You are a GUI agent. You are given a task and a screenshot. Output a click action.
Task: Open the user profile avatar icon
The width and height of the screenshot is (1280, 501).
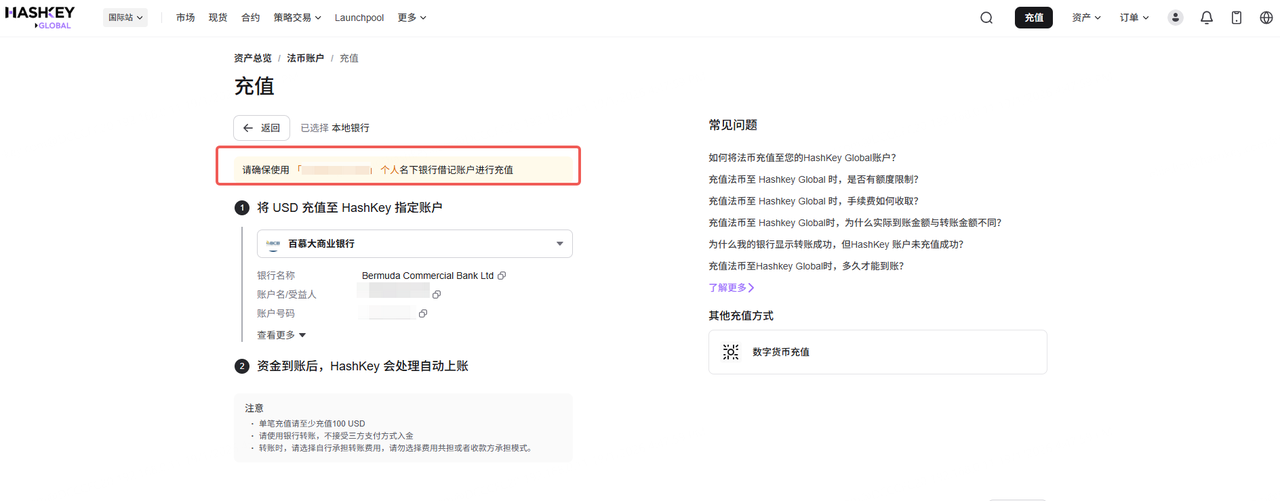1176,18
